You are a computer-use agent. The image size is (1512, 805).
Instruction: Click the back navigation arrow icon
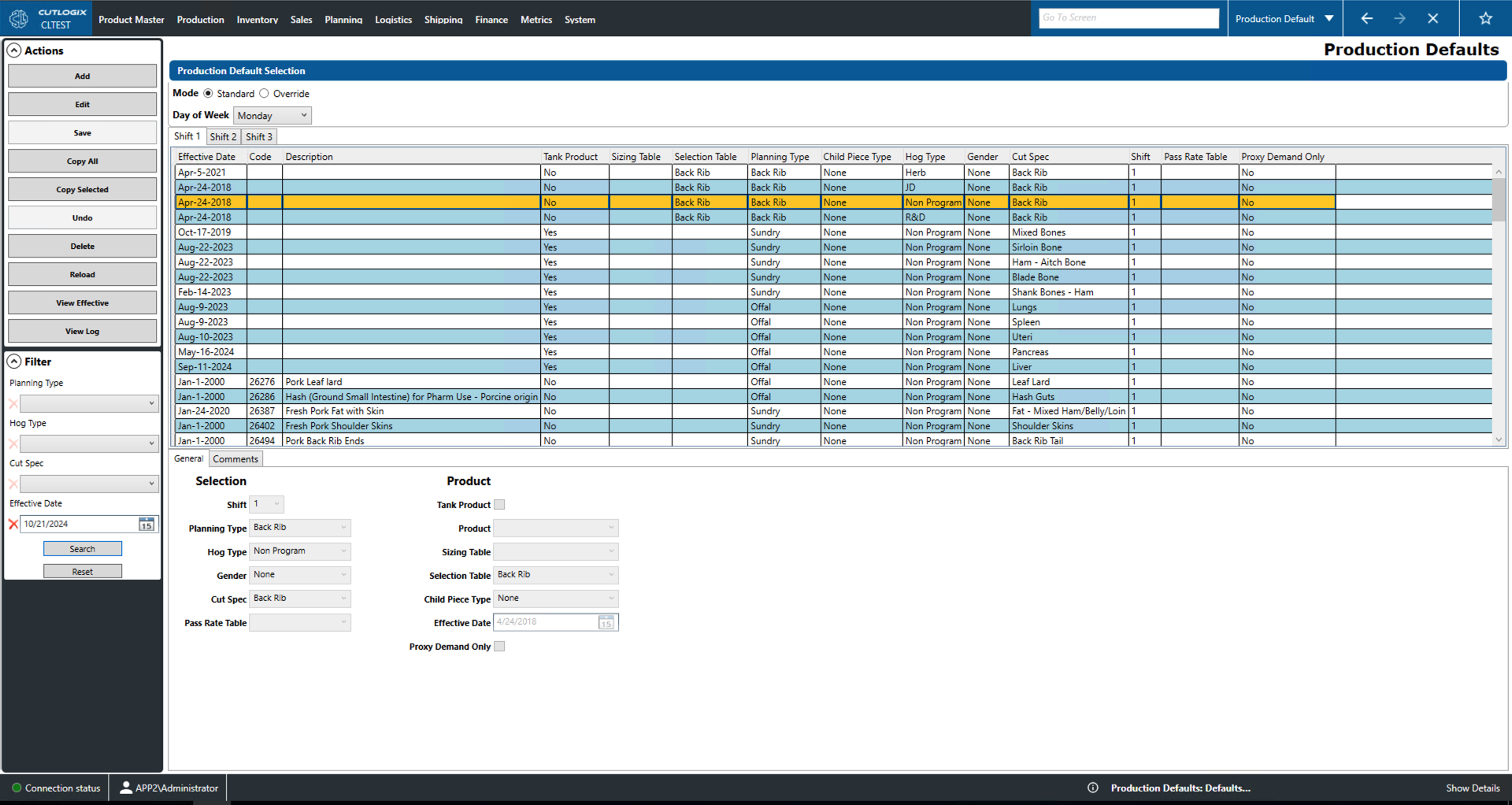coord(1366,19)
